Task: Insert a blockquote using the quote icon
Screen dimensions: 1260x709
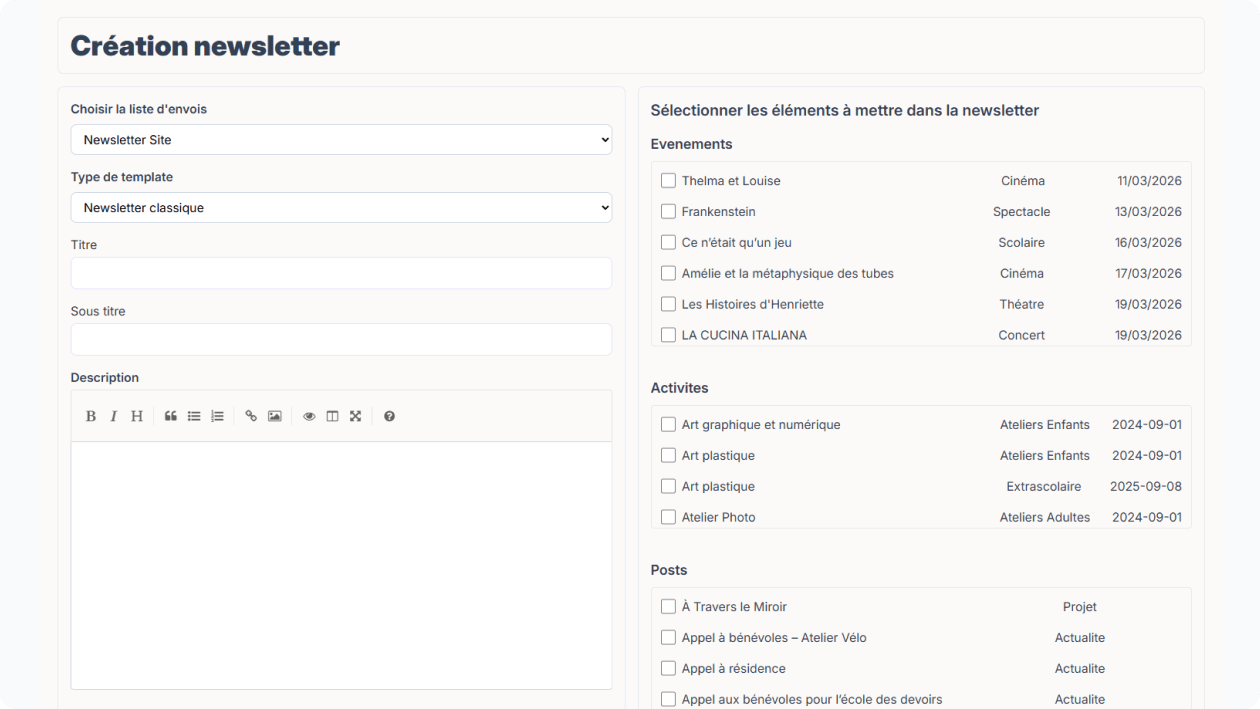Action: pyautogui.click(x=171, y=416)
